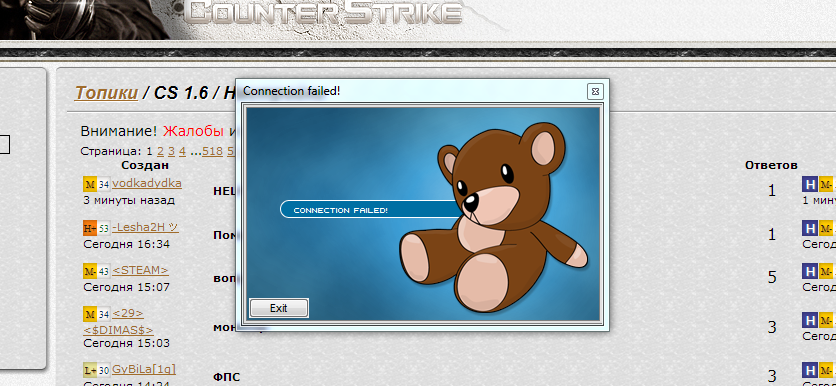836x386 pixels.
Task: Click the blue H badge in vodkadvdka's topic row
Action: [809, 184]
